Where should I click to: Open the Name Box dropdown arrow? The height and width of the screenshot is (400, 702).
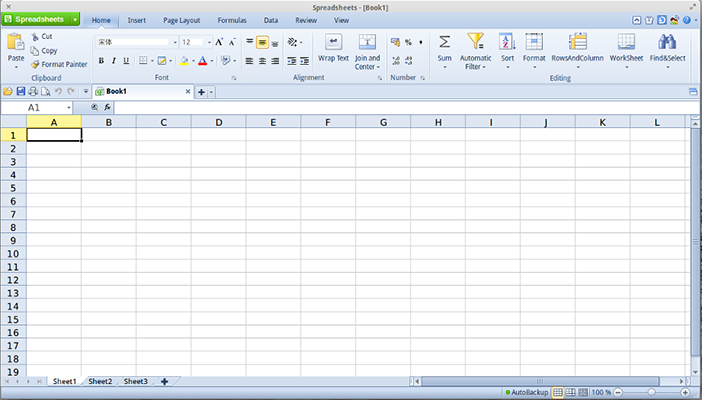[68, 108]
